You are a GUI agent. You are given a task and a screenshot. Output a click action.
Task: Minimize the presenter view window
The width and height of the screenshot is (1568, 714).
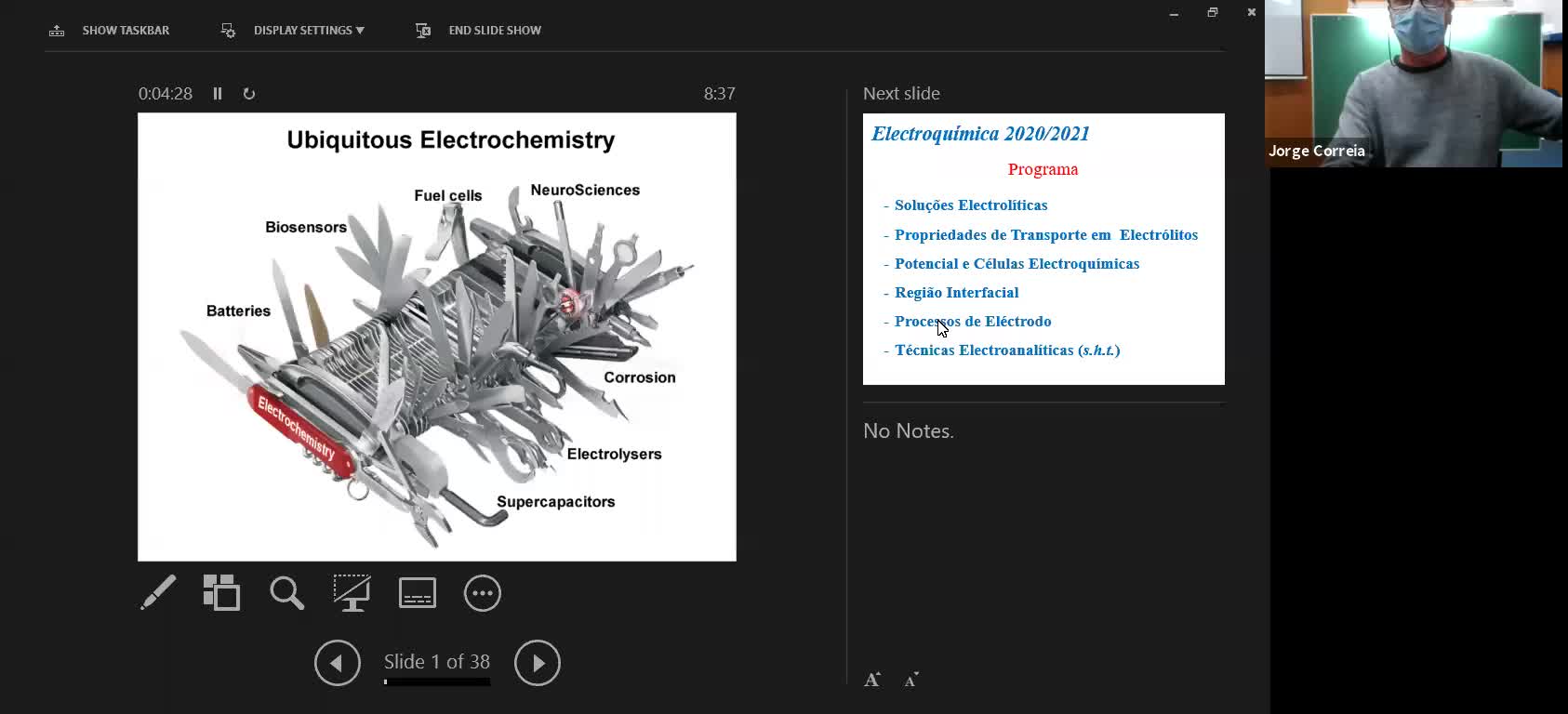(x=1174, y=13)
